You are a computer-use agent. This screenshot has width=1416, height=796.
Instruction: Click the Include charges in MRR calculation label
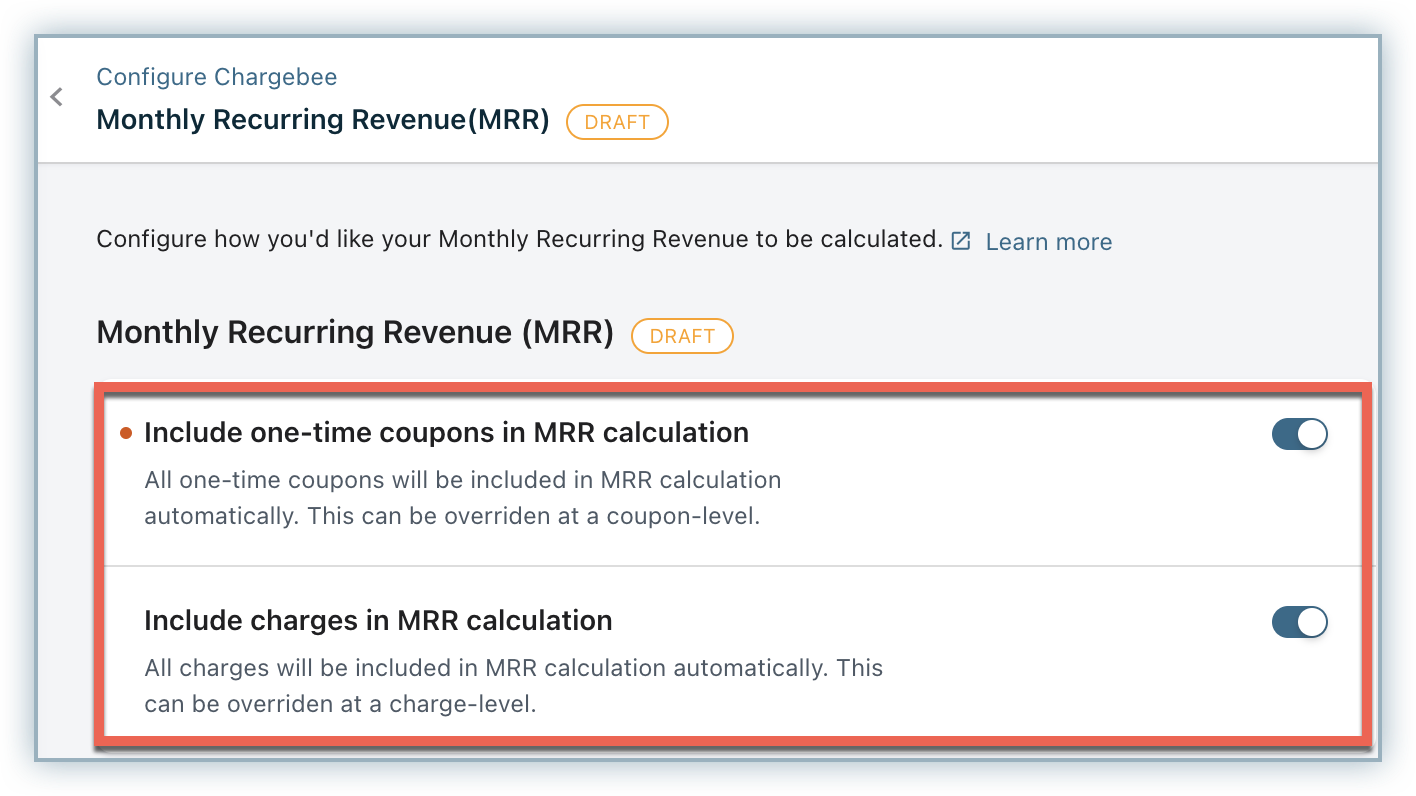click(378, 620)
